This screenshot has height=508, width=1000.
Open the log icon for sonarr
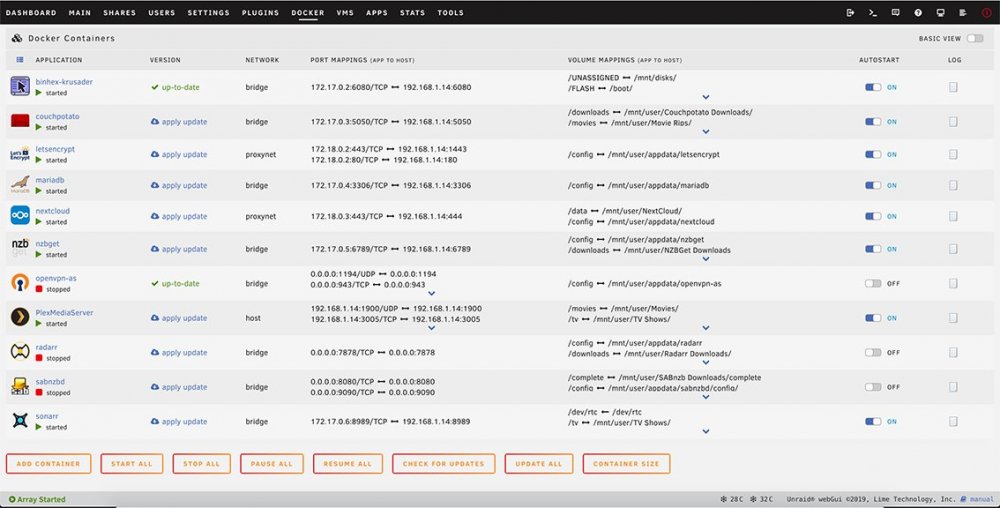tap(953, 421)
